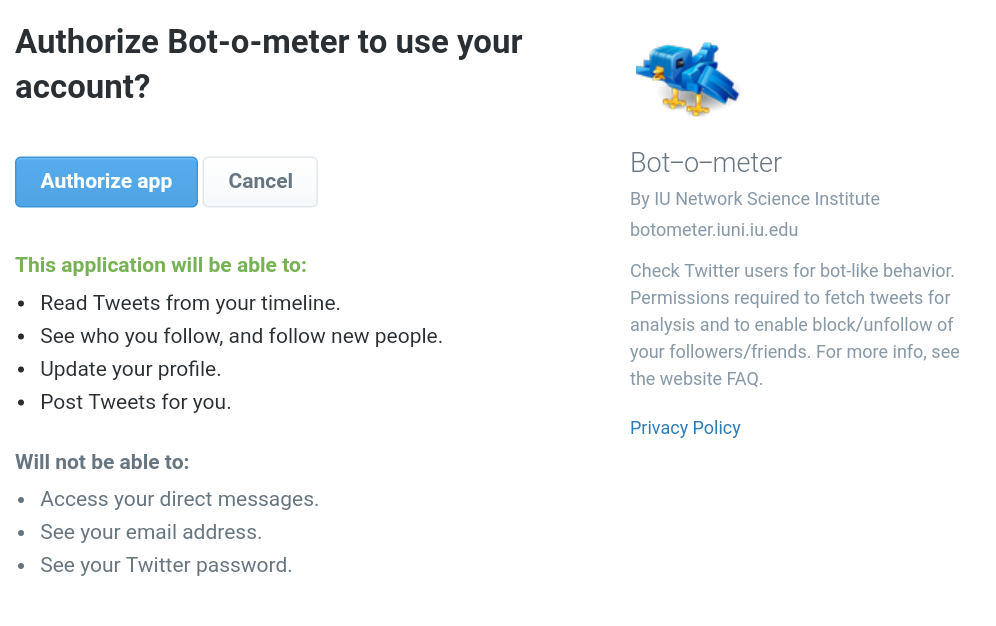
Task: Click the Bot-o-meter app name heading
Action: [706, 162]
